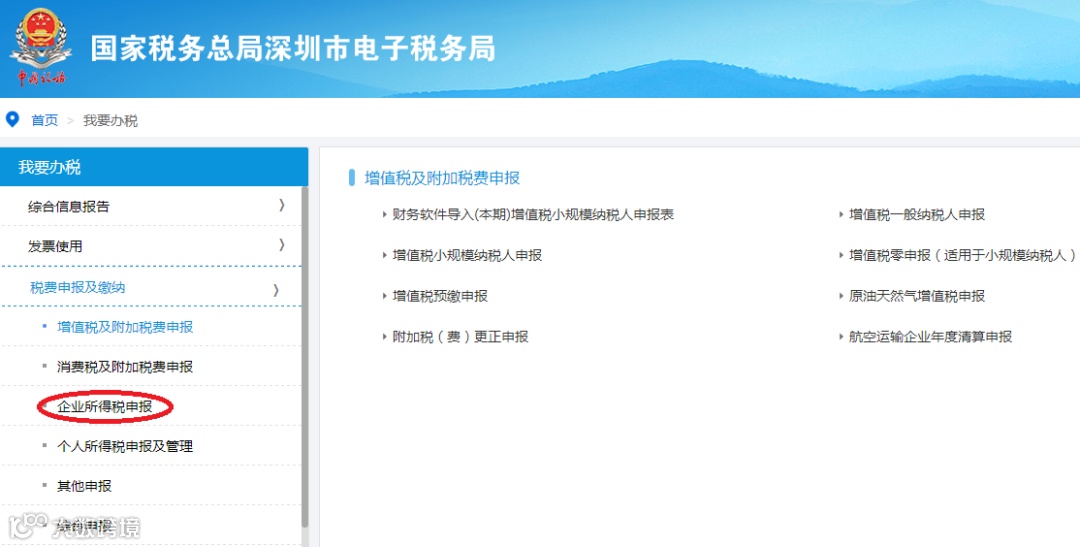1080x547 pixels.
Task: Open 原油天然气增值税申报 link
Action: [917, 296]
